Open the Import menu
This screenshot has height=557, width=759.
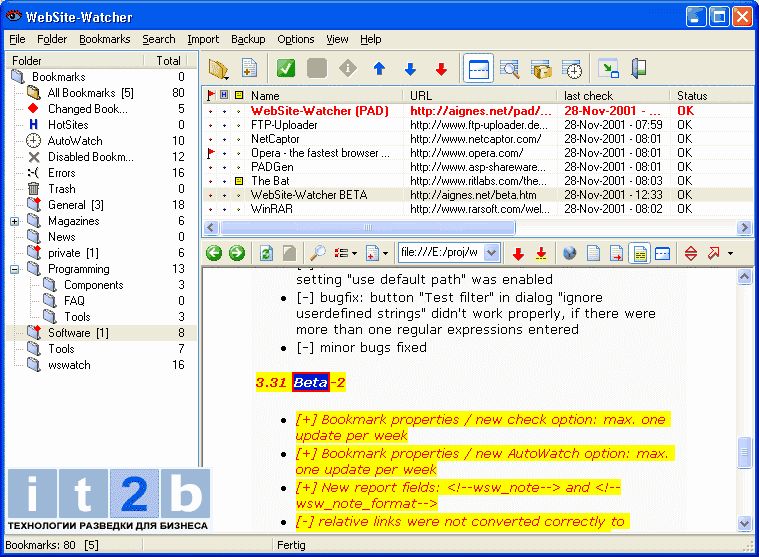click(203, 39)
